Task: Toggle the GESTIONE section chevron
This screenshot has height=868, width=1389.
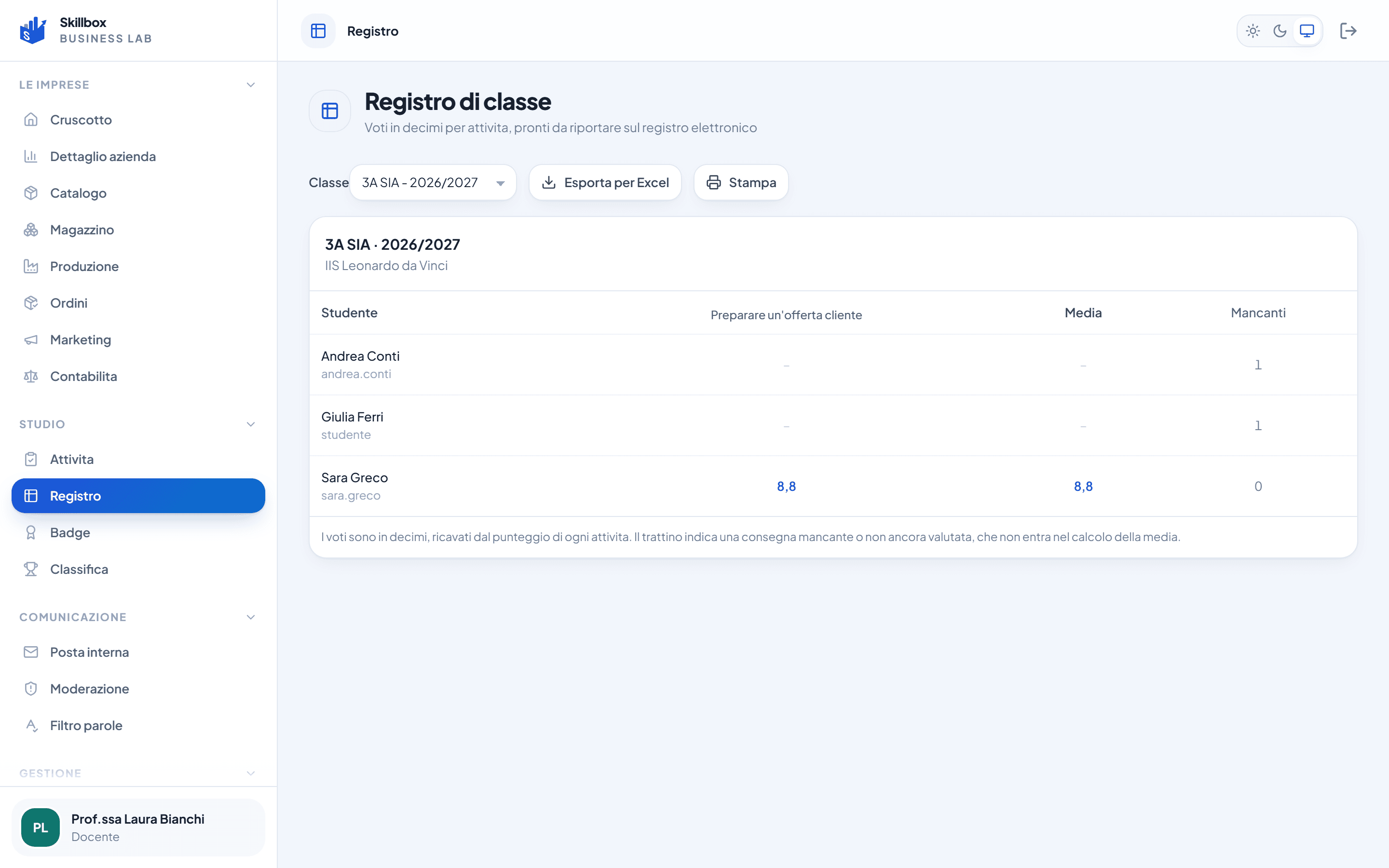Action: 251,773
